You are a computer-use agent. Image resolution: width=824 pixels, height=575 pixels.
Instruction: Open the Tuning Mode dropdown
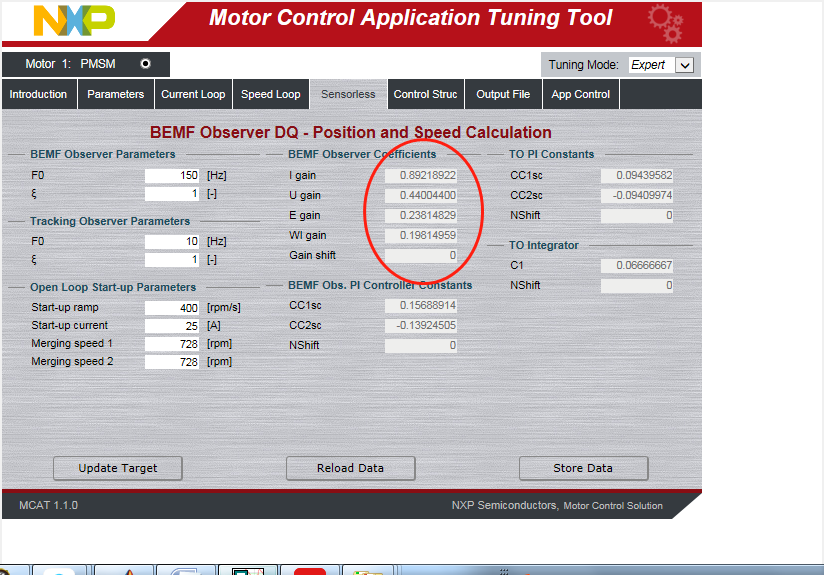click(x=684, y=65)
